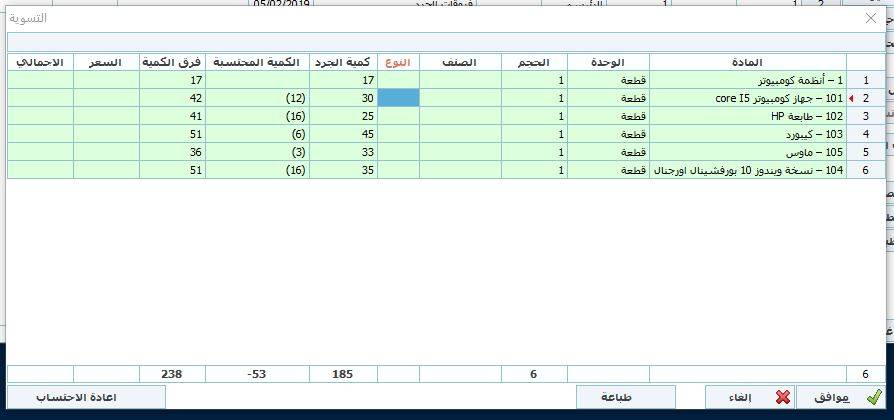Screen dimensions: 894x420
Task: Click row number 5 selector cell
Action: tap(866, 152)
